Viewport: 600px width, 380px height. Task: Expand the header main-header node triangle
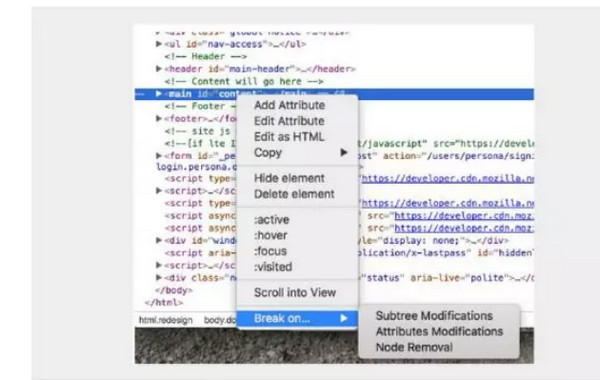(158, 69)
